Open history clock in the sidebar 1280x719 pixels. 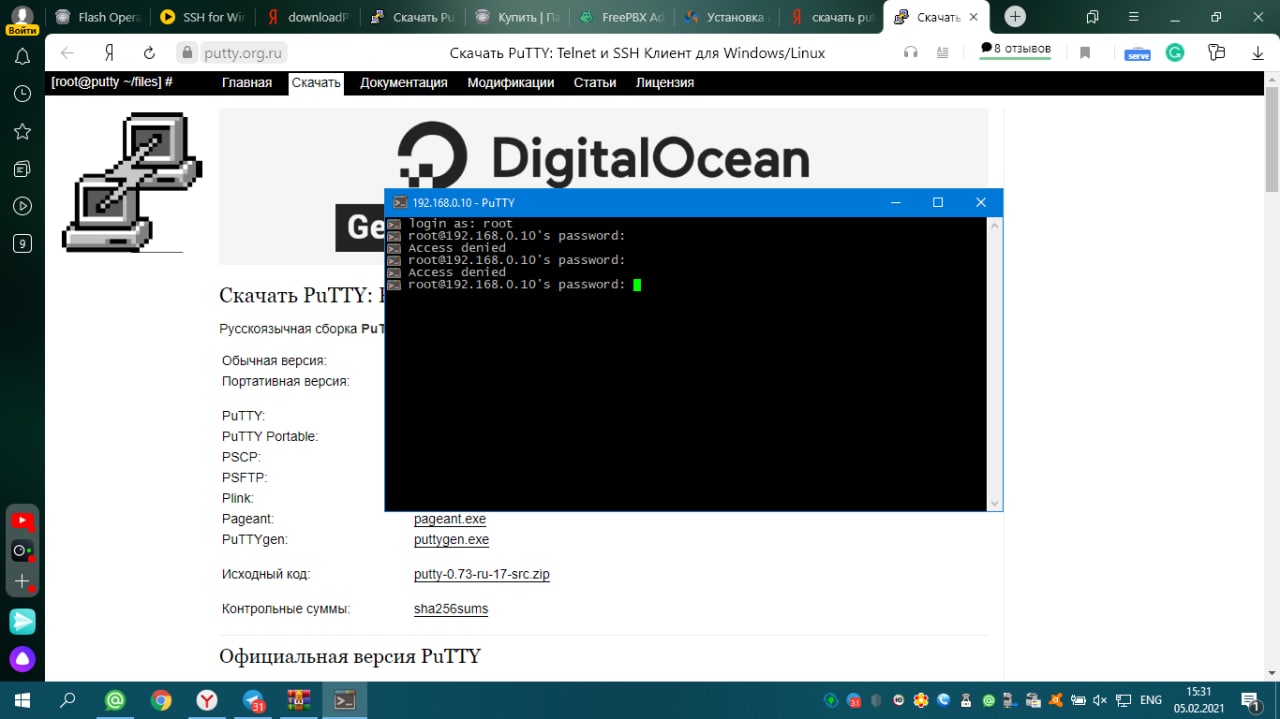tap(22, 94)
